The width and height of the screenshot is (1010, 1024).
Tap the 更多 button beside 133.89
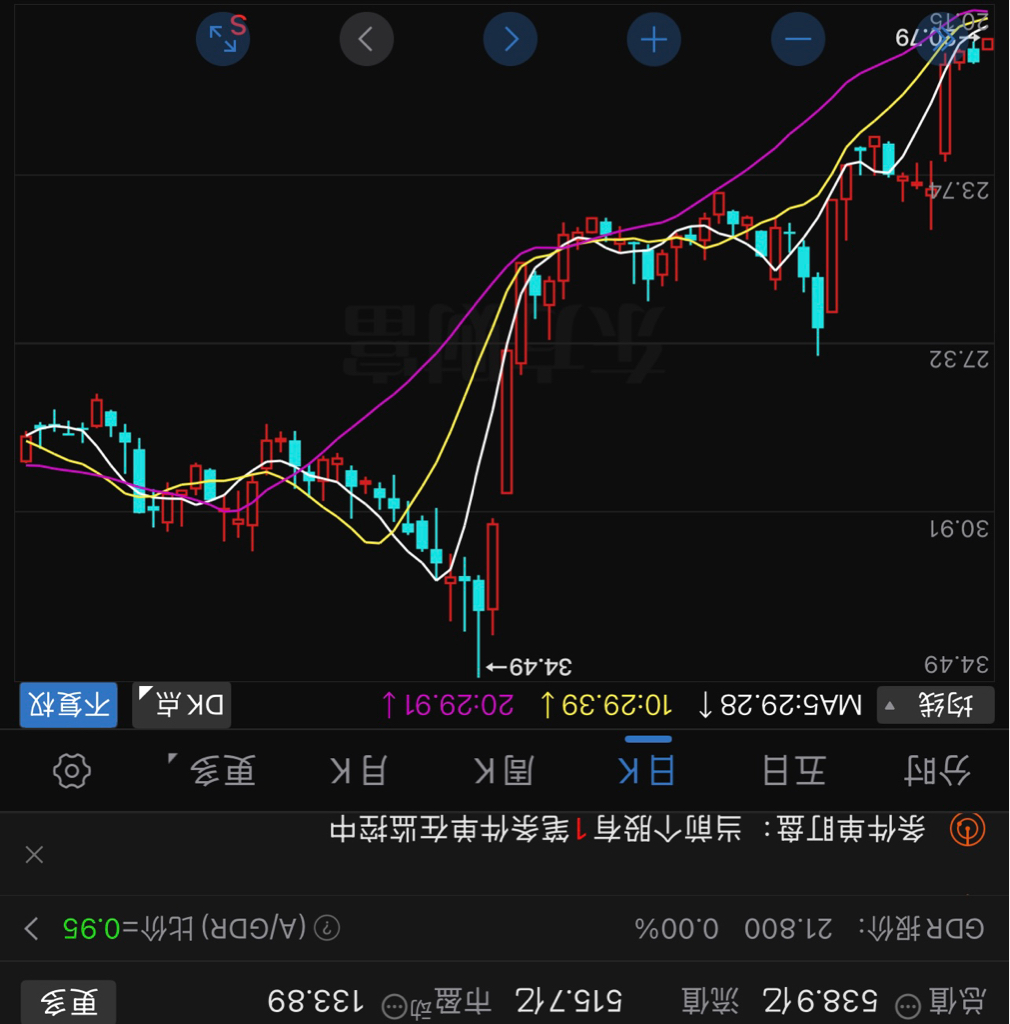[x=69, y=1002]
